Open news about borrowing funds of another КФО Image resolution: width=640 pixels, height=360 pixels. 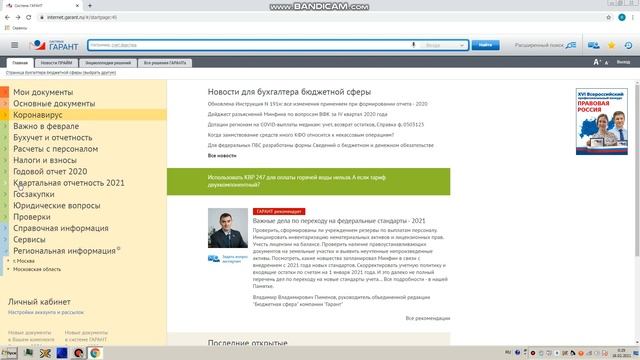(300, 135)
